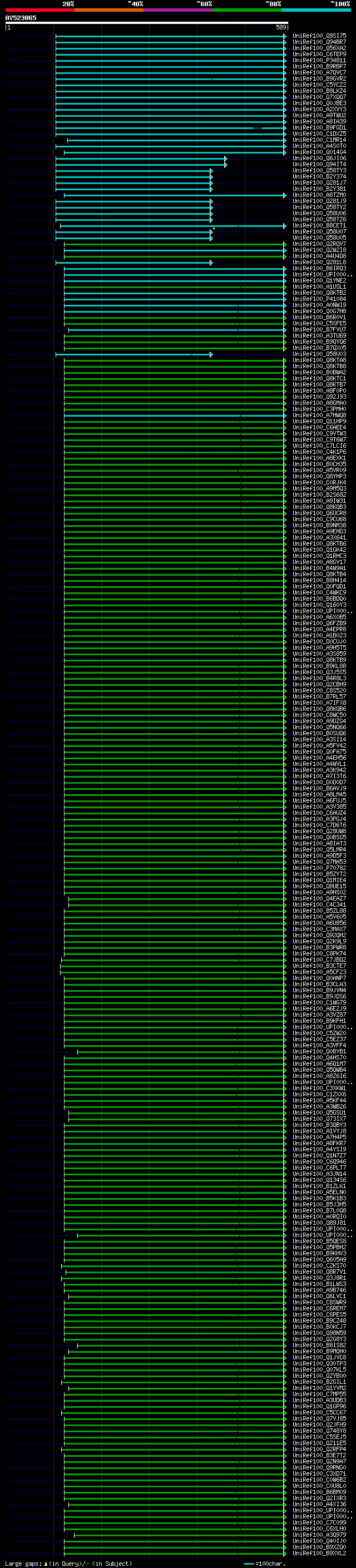Select hit UniRef100_Q11HP9

point(319,421)
